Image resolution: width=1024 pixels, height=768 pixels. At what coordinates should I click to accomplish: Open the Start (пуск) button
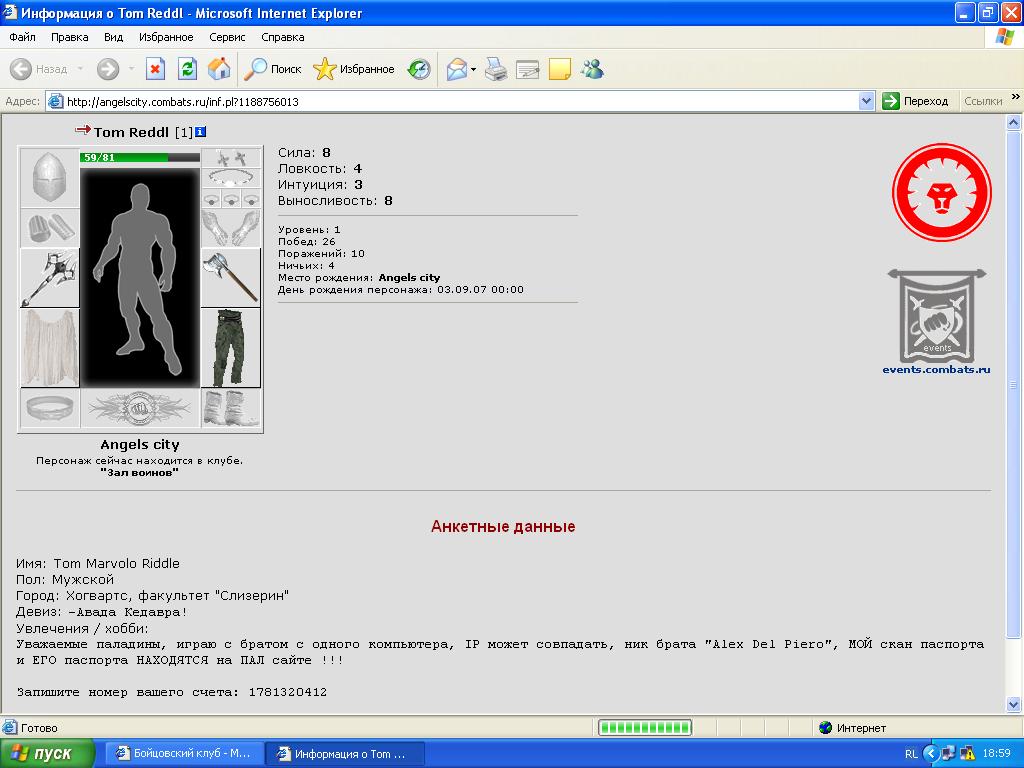tap(47, 754)
